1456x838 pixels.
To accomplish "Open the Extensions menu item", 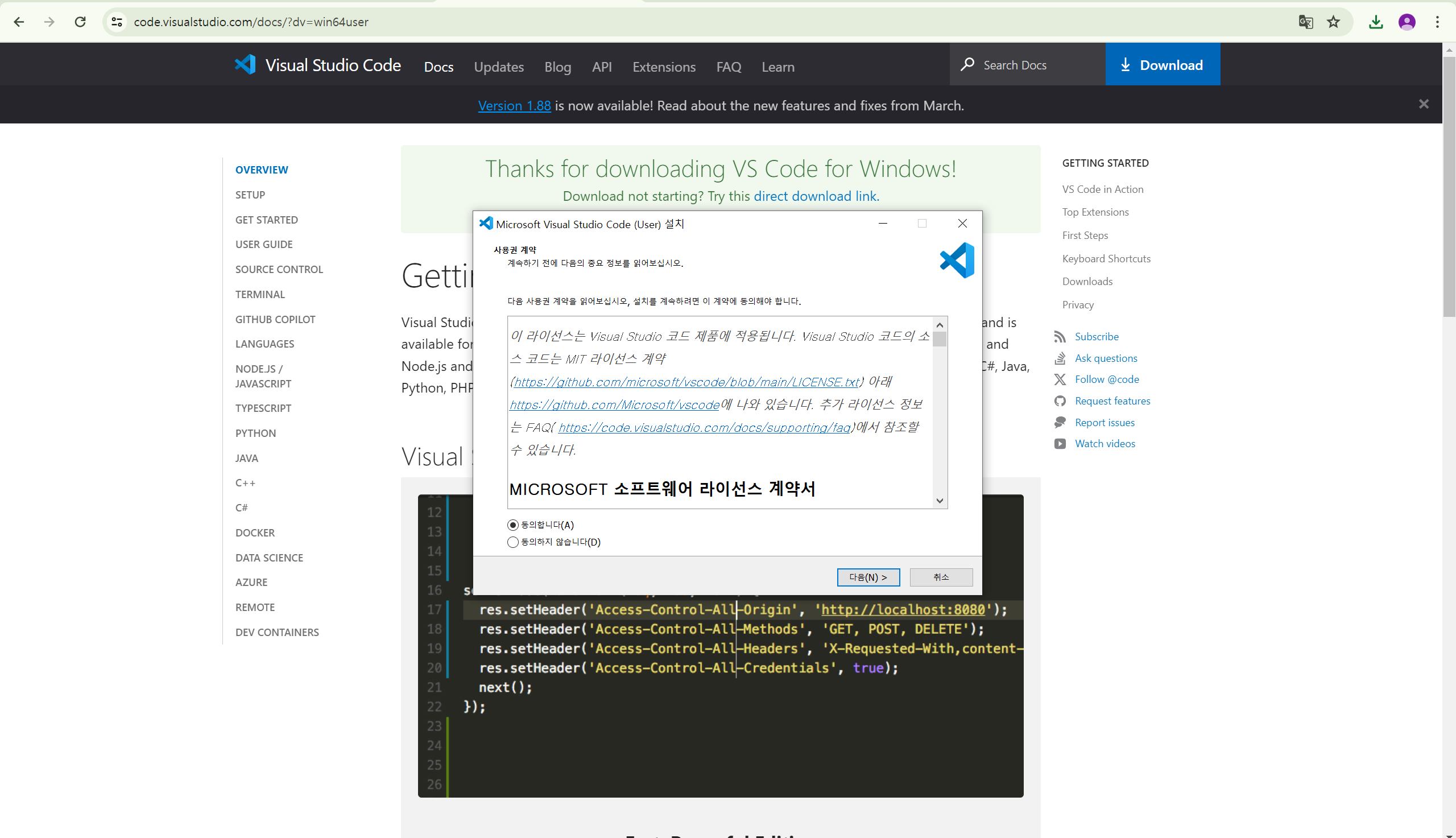I will [664, 67].
